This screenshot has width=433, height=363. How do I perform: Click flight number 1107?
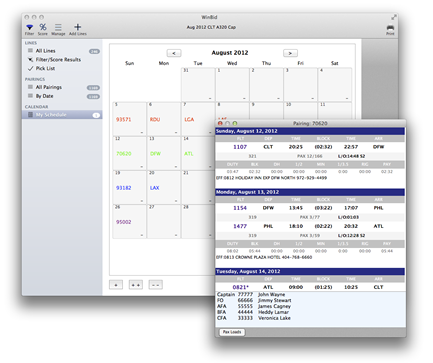(240, 147)
